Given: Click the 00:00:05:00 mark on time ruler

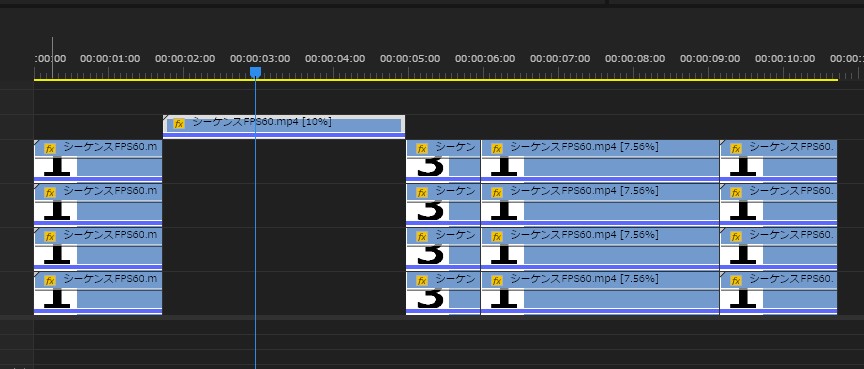Looking at the screenshot, I should tap(410, 58).
